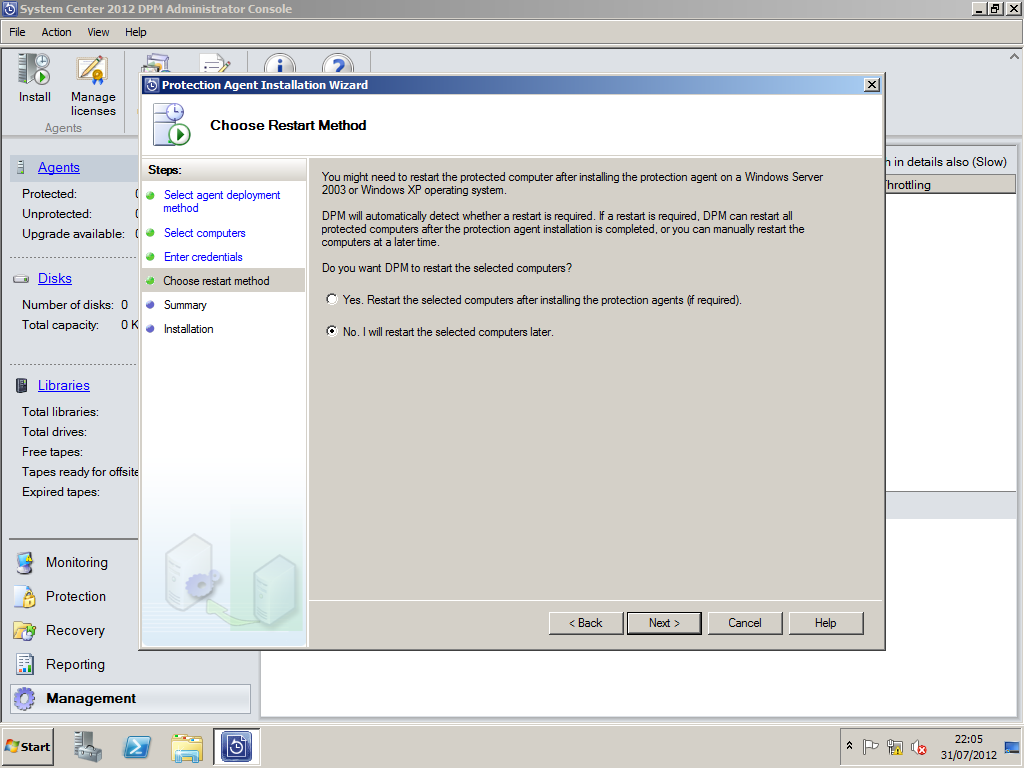The height and width of the screenshot is (768, 1024).
Task: Click the Management gear icon
Action: tap(25, 699)
